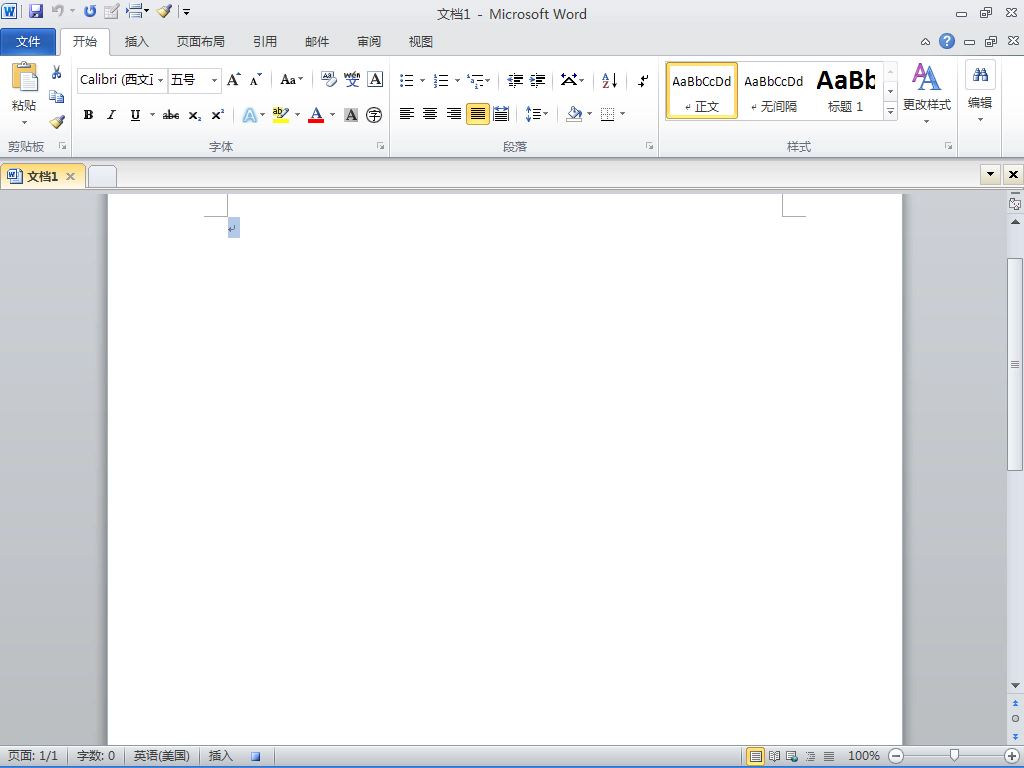
Task: Toggle the 插入 insert/overtype mode in status bar
Action: (221, 756)
